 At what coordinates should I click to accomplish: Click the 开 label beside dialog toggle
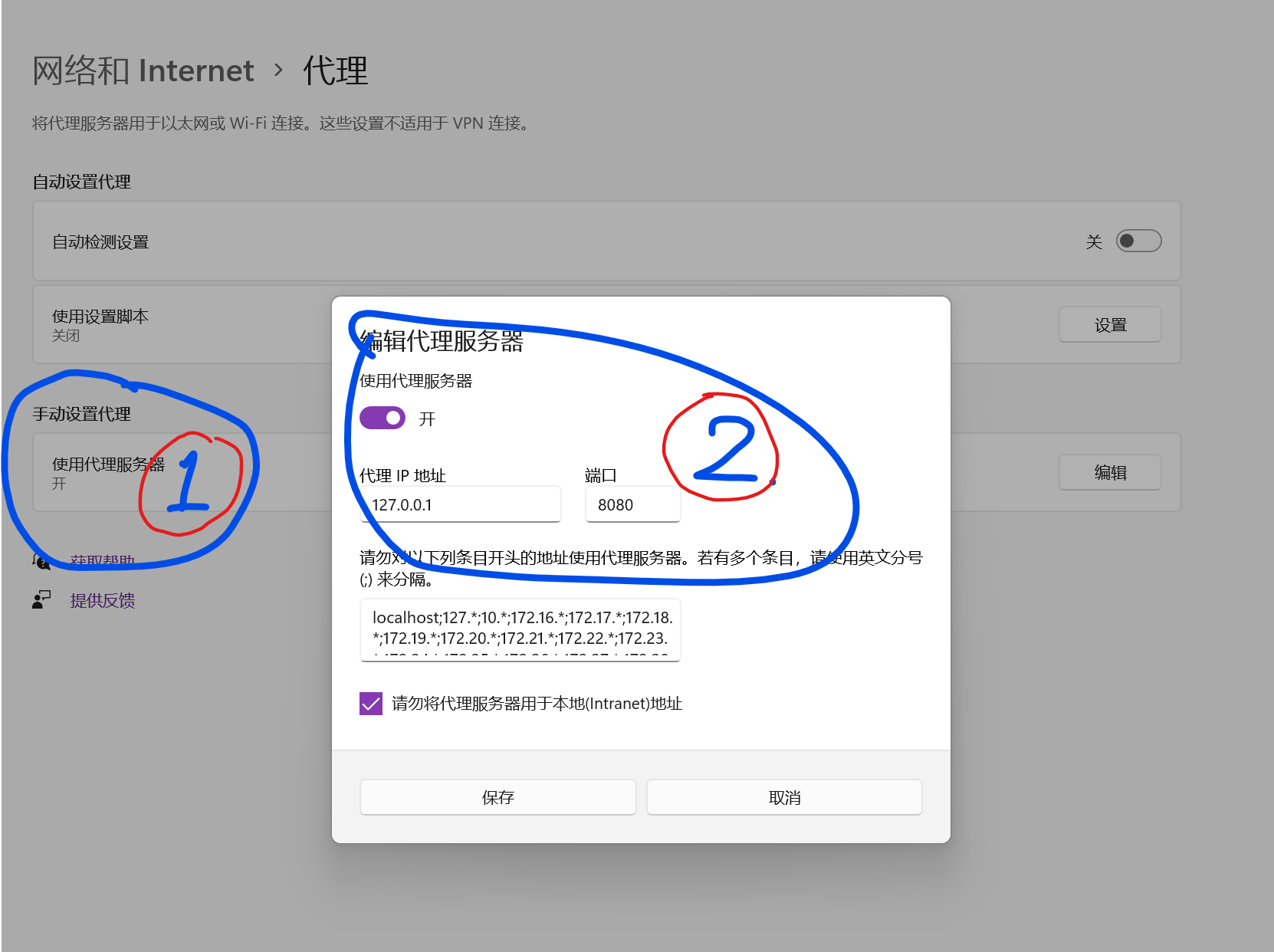click(427, 419)
